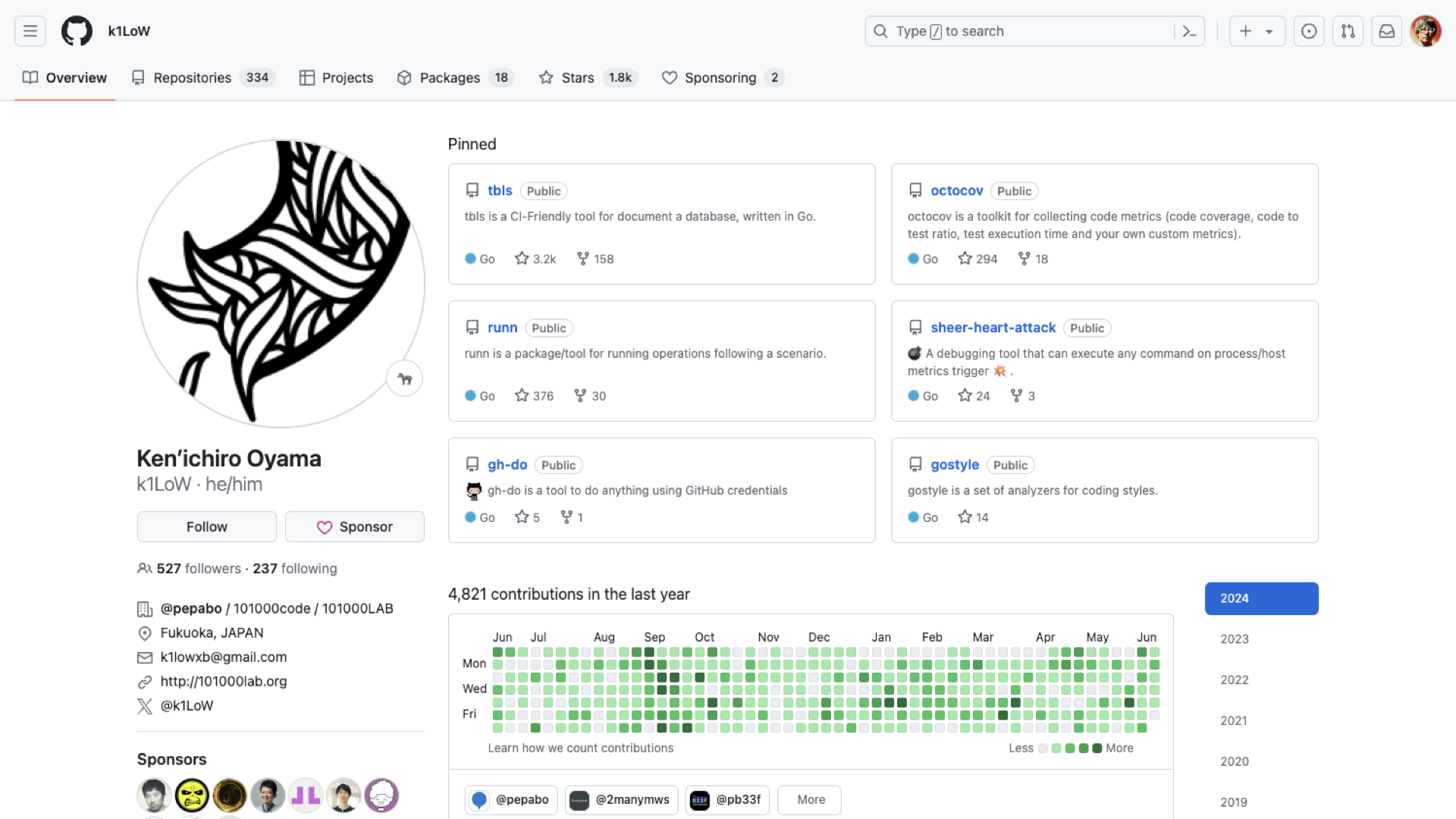Click the fork count icon on tbls
The image size is (1456, 819).
click(x=582, y=259)
